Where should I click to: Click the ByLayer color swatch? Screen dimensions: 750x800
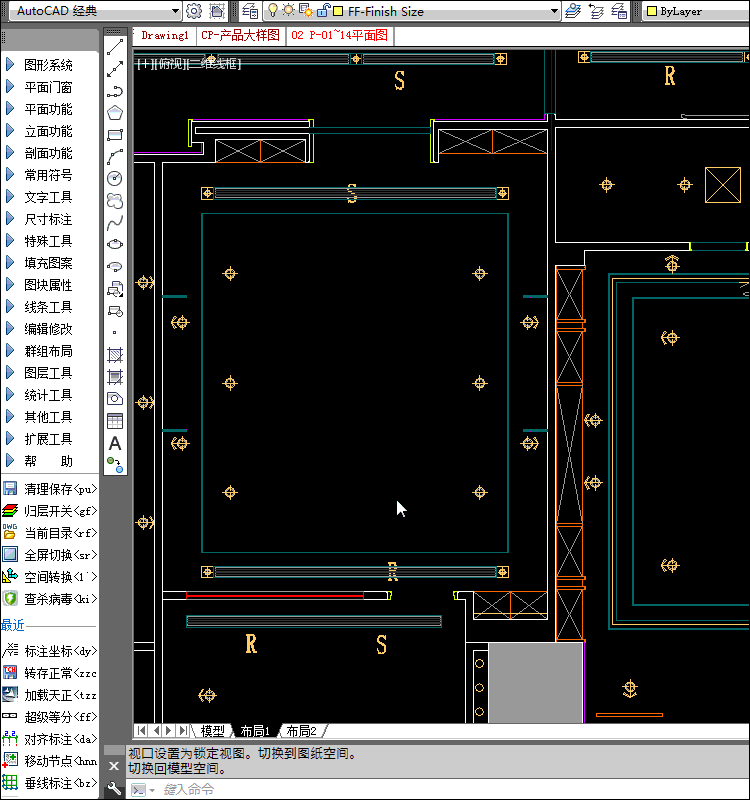(652, 11)
